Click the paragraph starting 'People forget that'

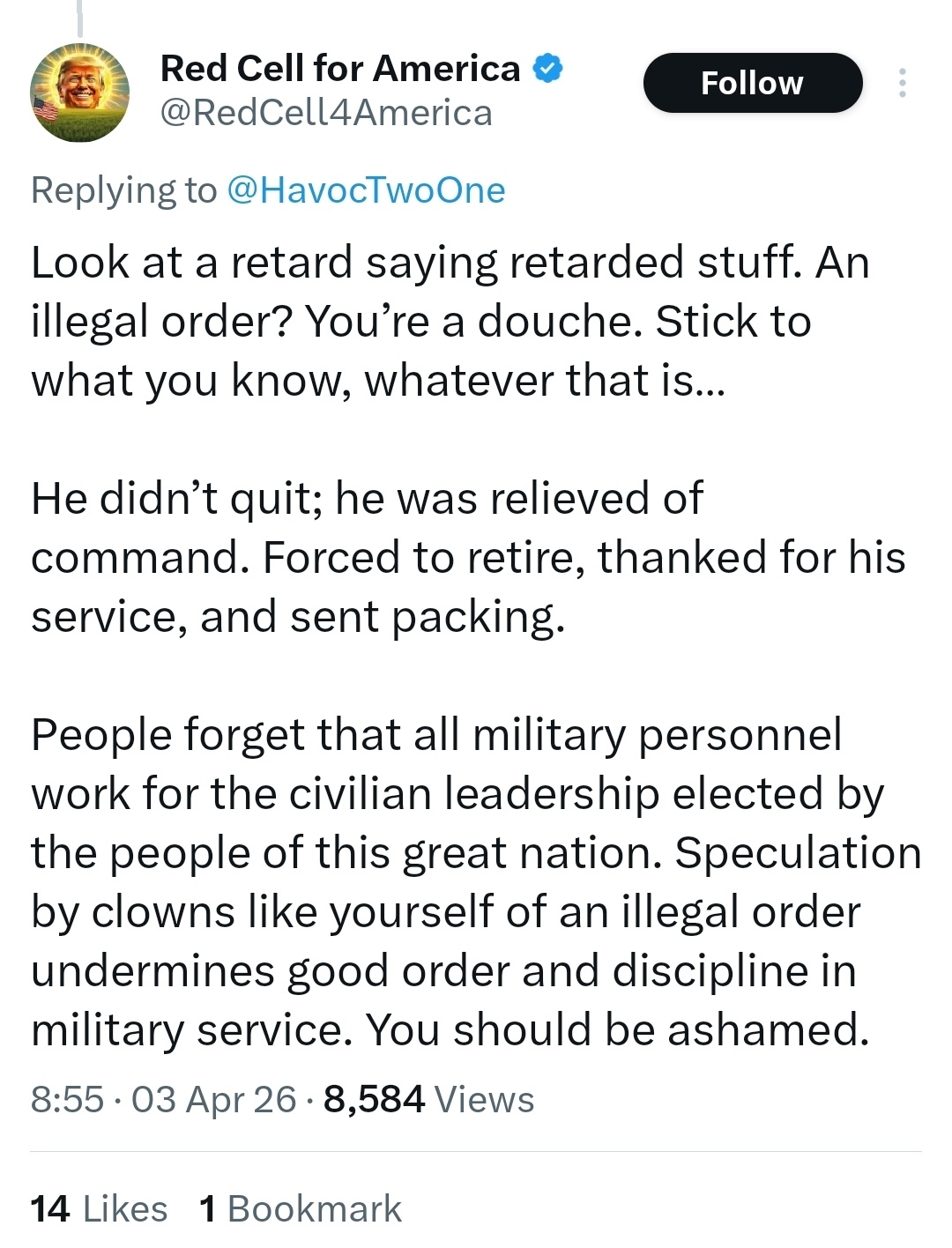476,881
